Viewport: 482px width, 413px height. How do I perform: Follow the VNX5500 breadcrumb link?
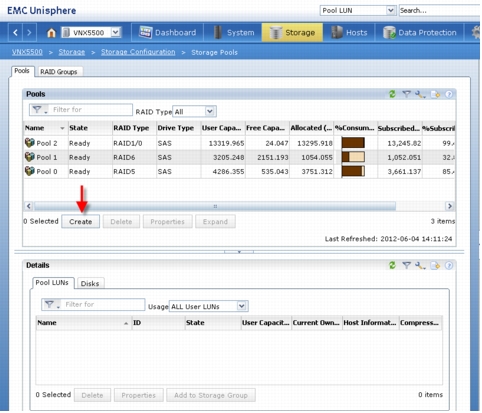coord(27,52)
